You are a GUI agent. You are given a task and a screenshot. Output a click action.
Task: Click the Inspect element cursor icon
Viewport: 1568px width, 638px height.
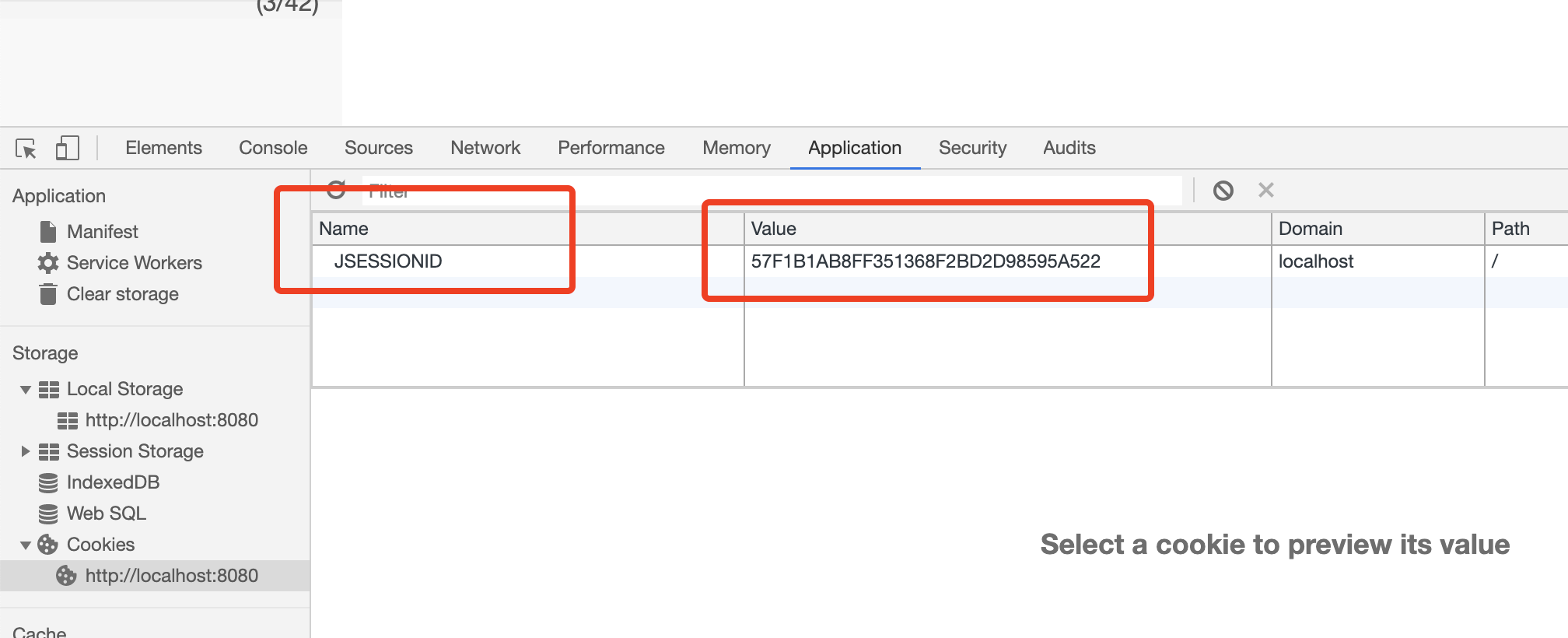(26, 148)
